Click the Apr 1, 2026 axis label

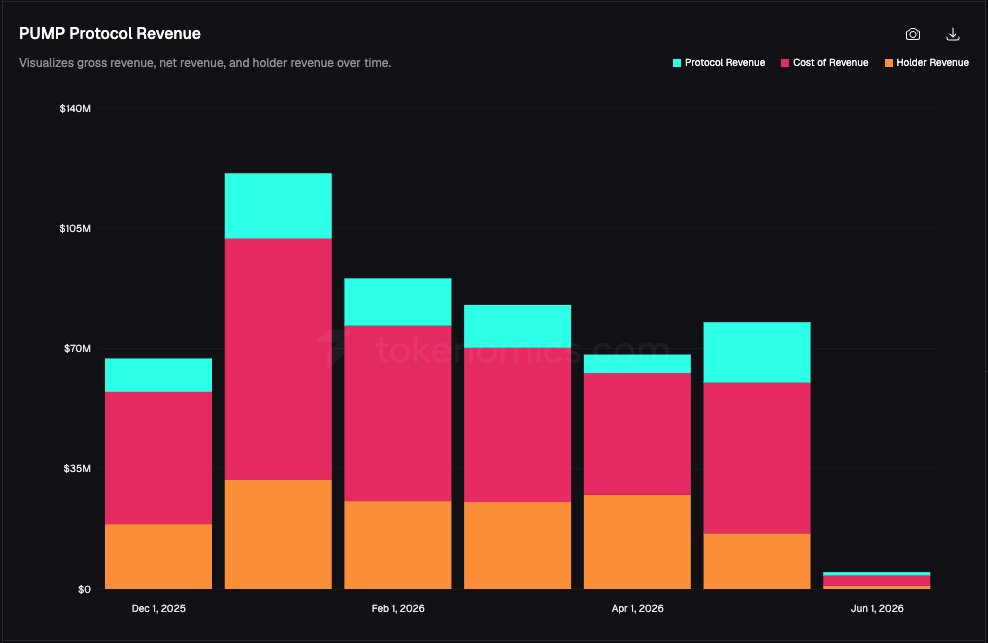[637, 608]
